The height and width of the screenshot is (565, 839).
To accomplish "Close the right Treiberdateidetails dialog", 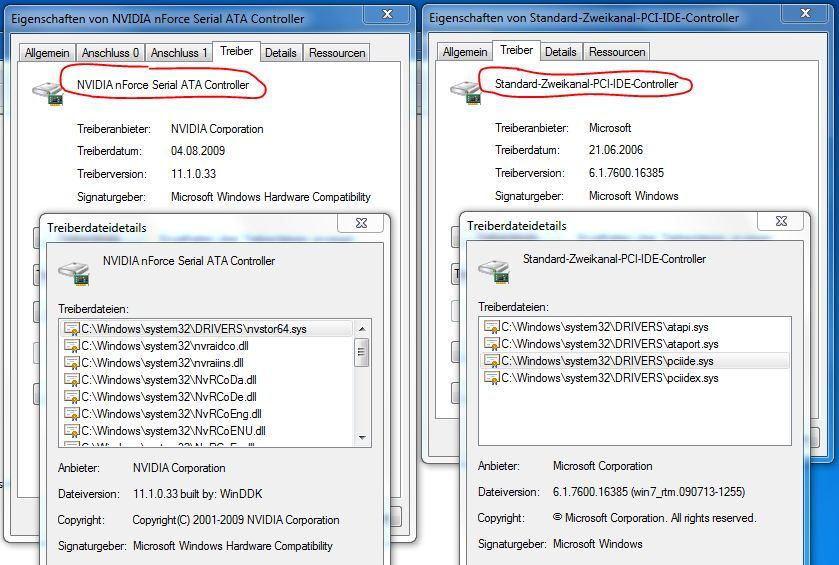I will coord(781,221).
